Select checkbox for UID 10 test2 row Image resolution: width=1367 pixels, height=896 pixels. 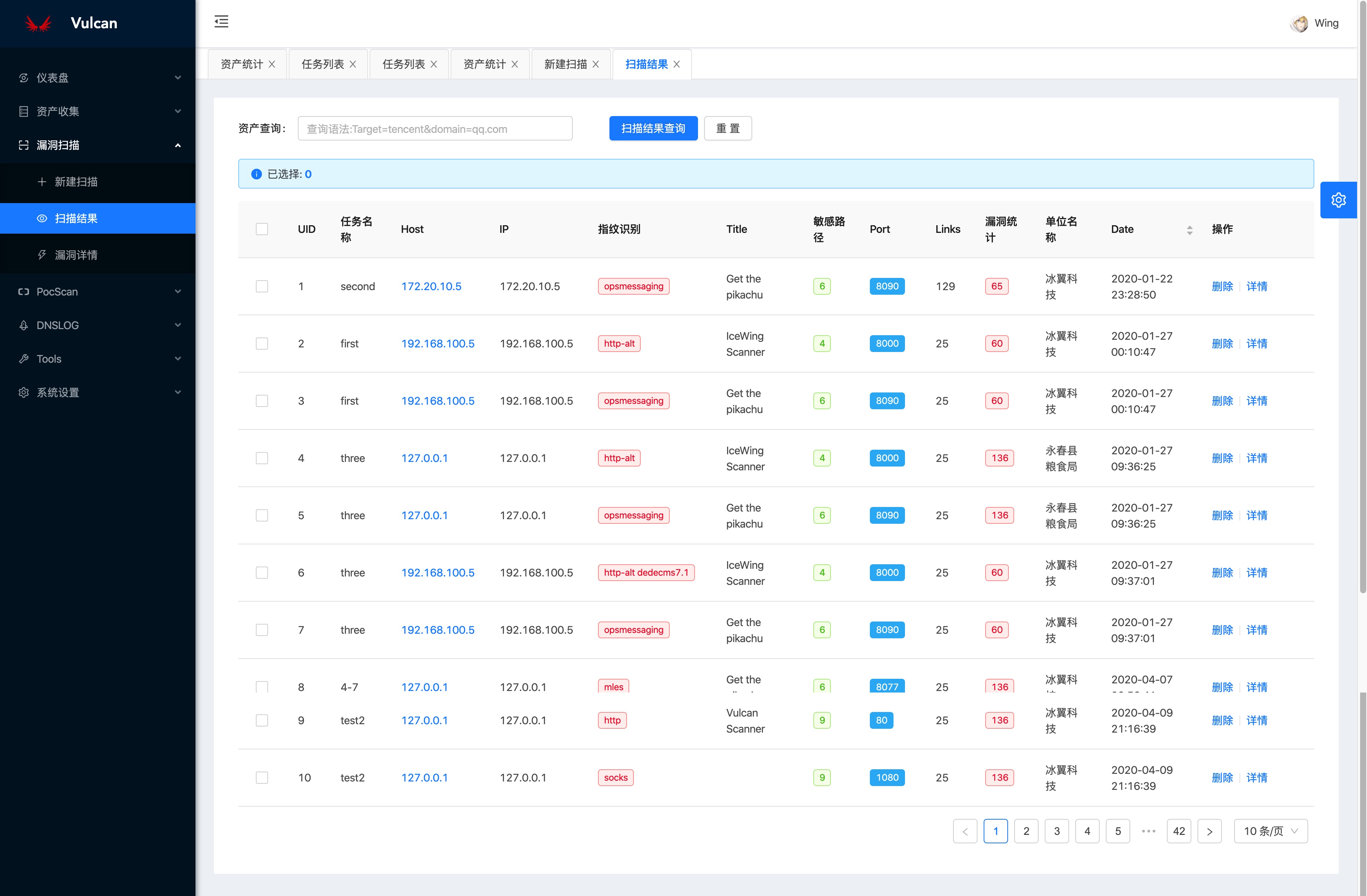click(262, 778)
